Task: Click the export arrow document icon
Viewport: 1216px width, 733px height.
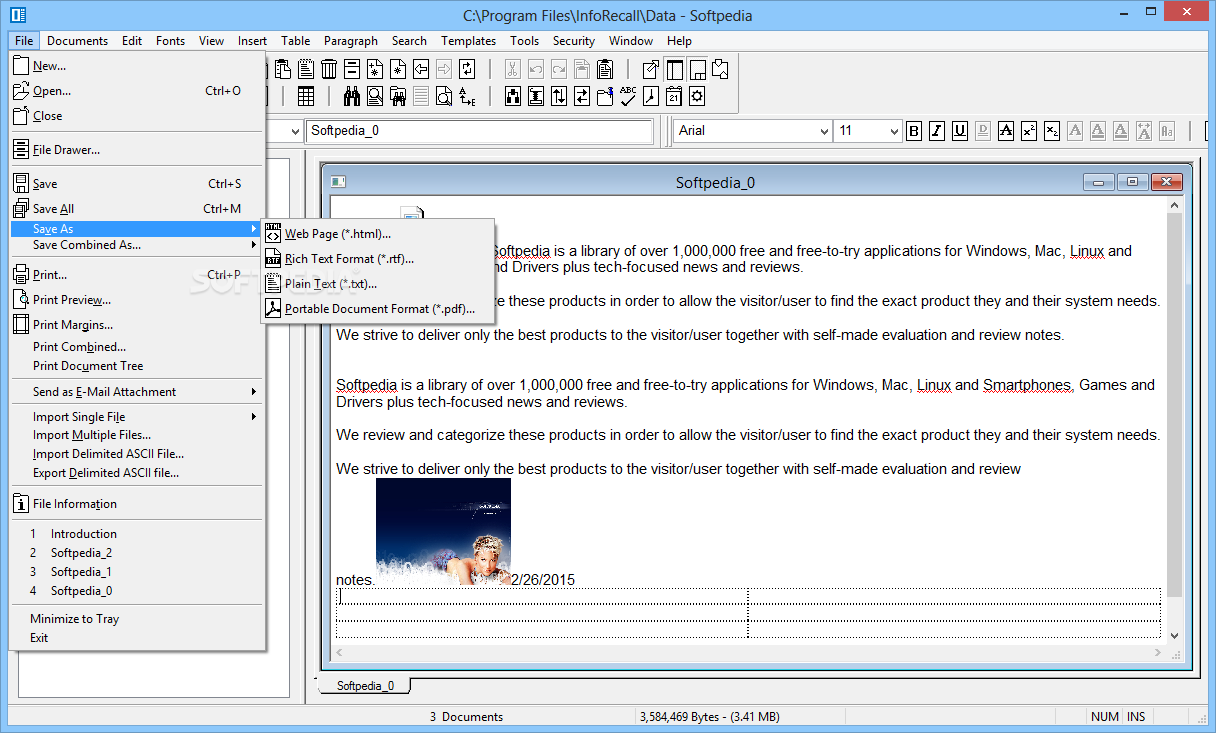Action: point(651,69)
